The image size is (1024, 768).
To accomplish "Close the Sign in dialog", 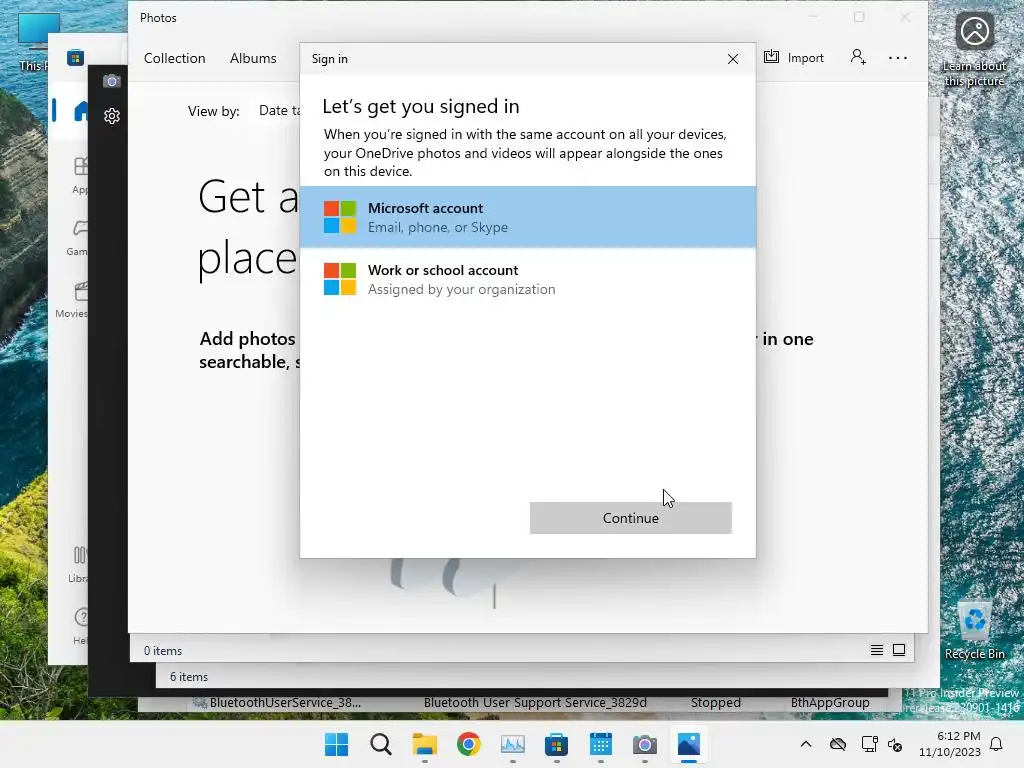I will tap(733, 59).
